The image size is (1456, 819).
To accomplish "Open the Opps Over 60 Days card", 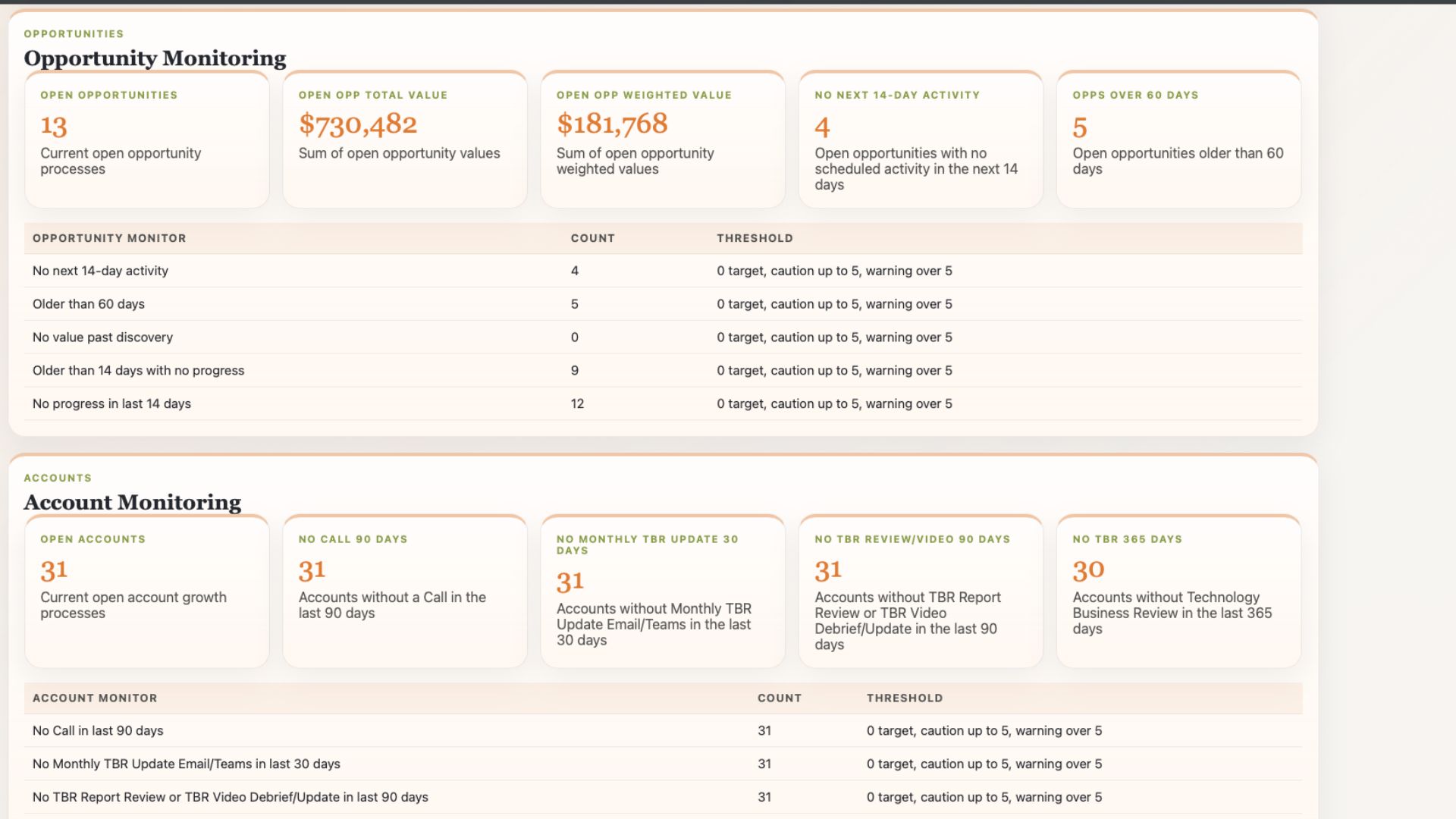I will 1178,140.
